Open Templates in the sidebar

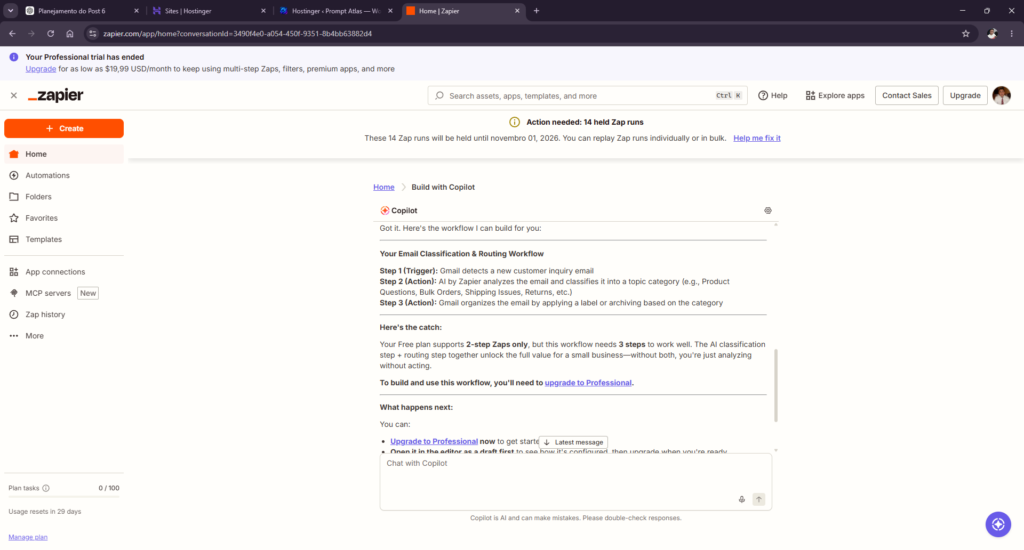tap(64, 240)
